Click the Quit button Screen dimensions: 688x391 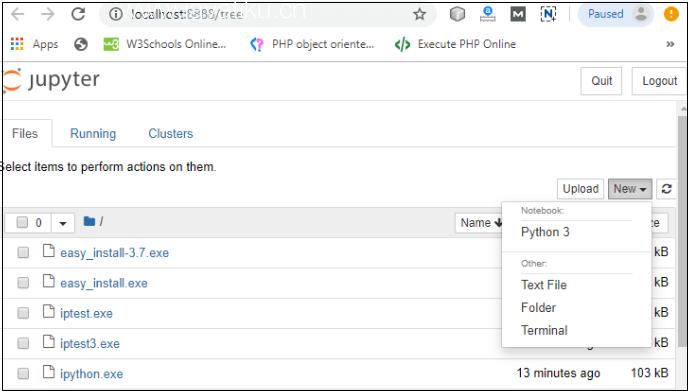click(601, 81)
